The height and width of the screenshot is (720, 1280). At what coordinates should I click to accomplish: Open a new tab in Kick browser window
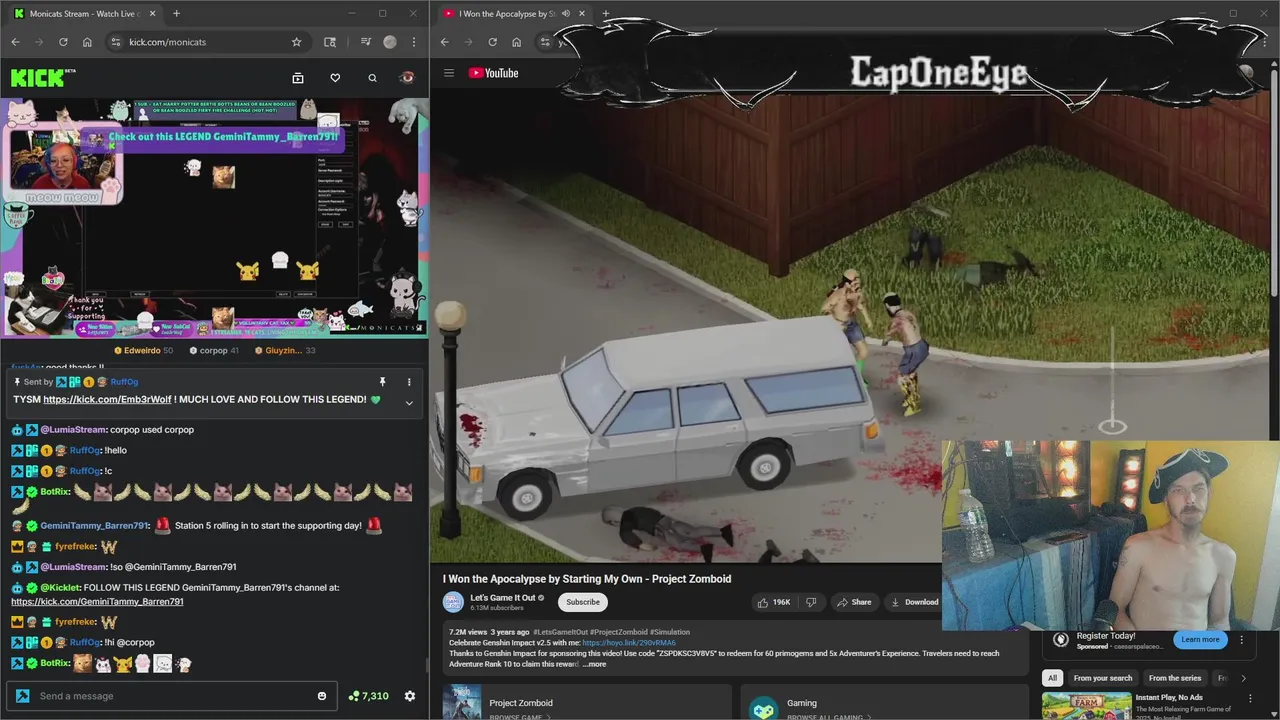(176, 13)
